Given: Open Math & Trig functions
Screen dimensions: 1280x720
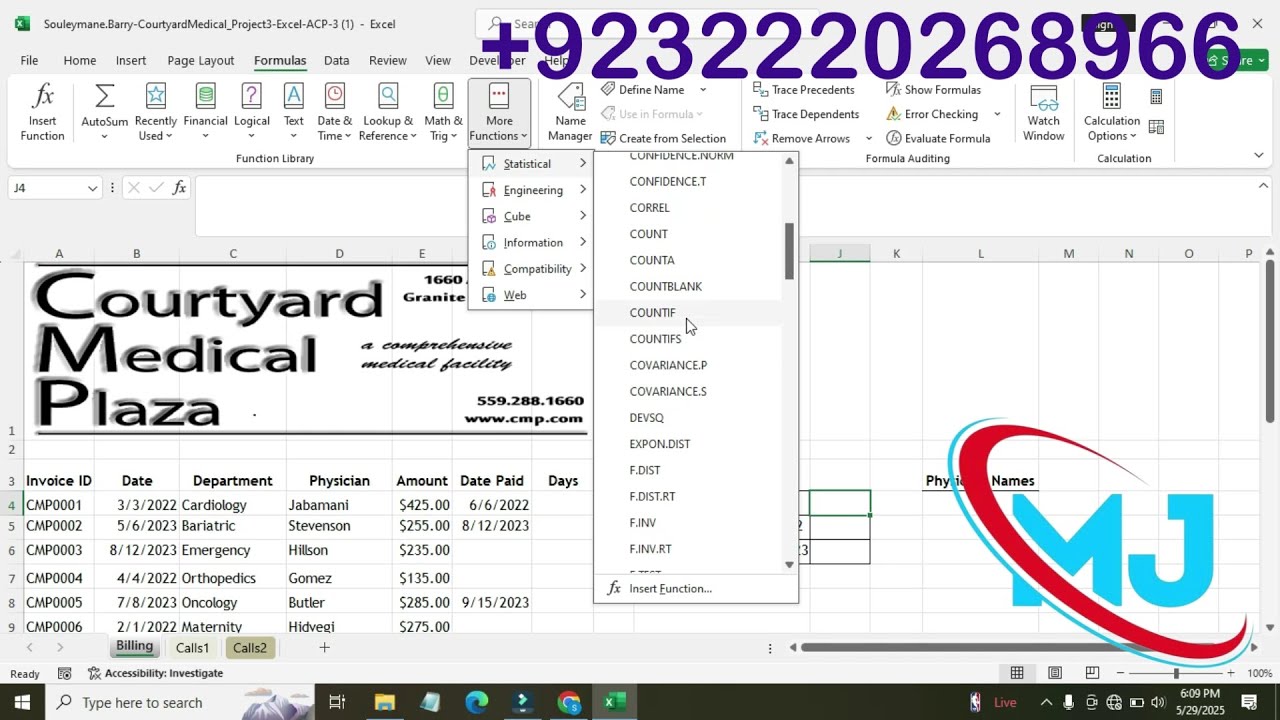Looking at the screenshot, I should (x=443, y=112).
